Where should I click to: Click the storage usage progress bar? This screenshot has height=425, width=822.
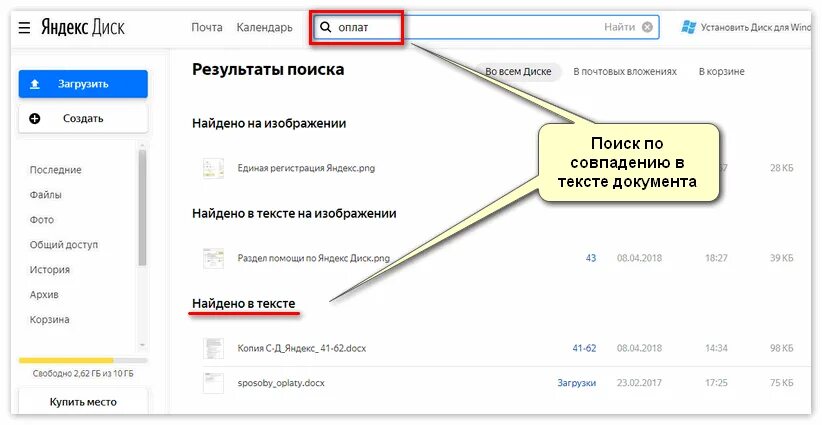coord(83,361)
